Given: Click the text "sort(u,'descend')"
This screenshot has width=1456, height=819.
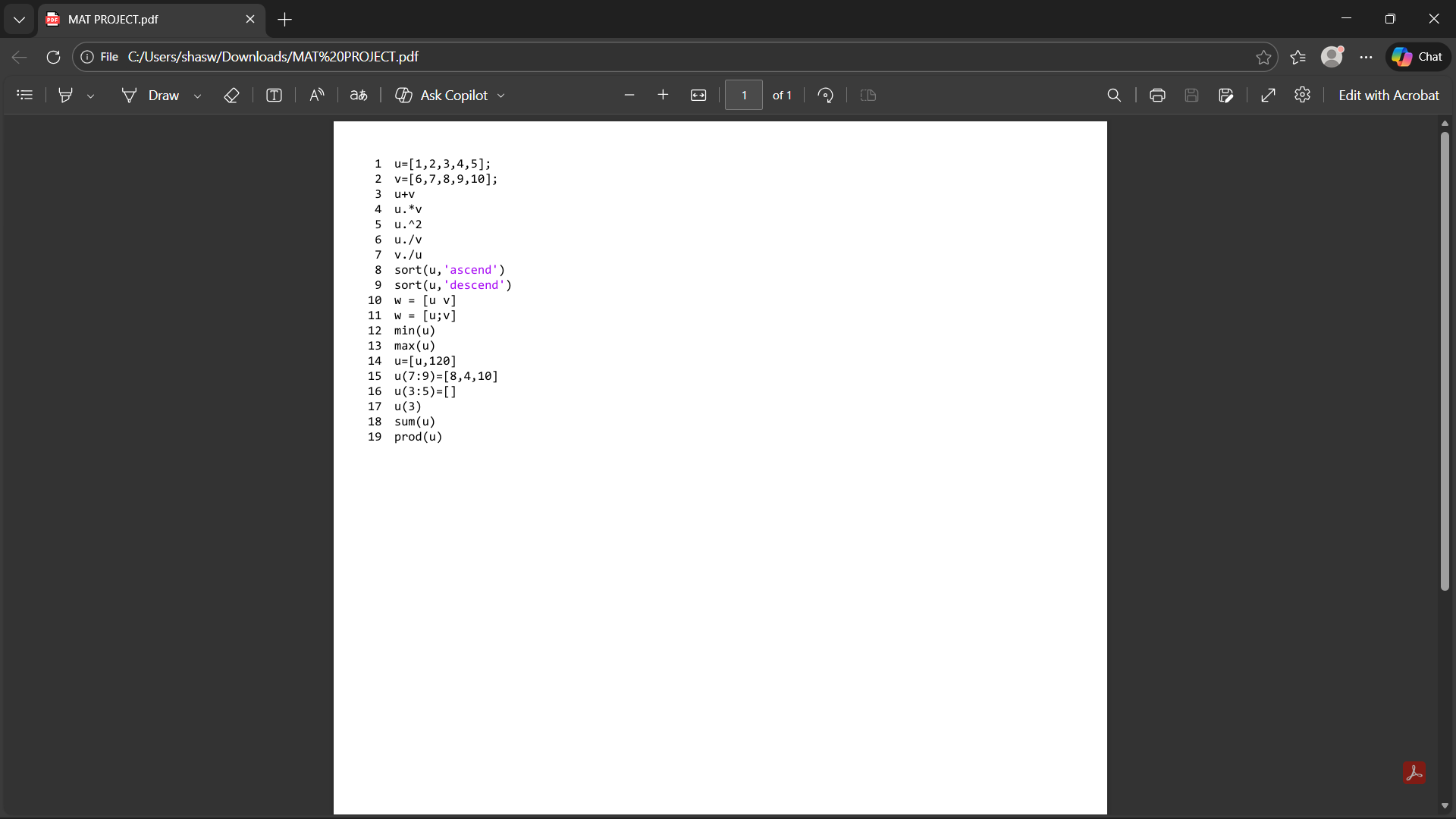Looking at the screenshot, I should (x=453, y=285).
